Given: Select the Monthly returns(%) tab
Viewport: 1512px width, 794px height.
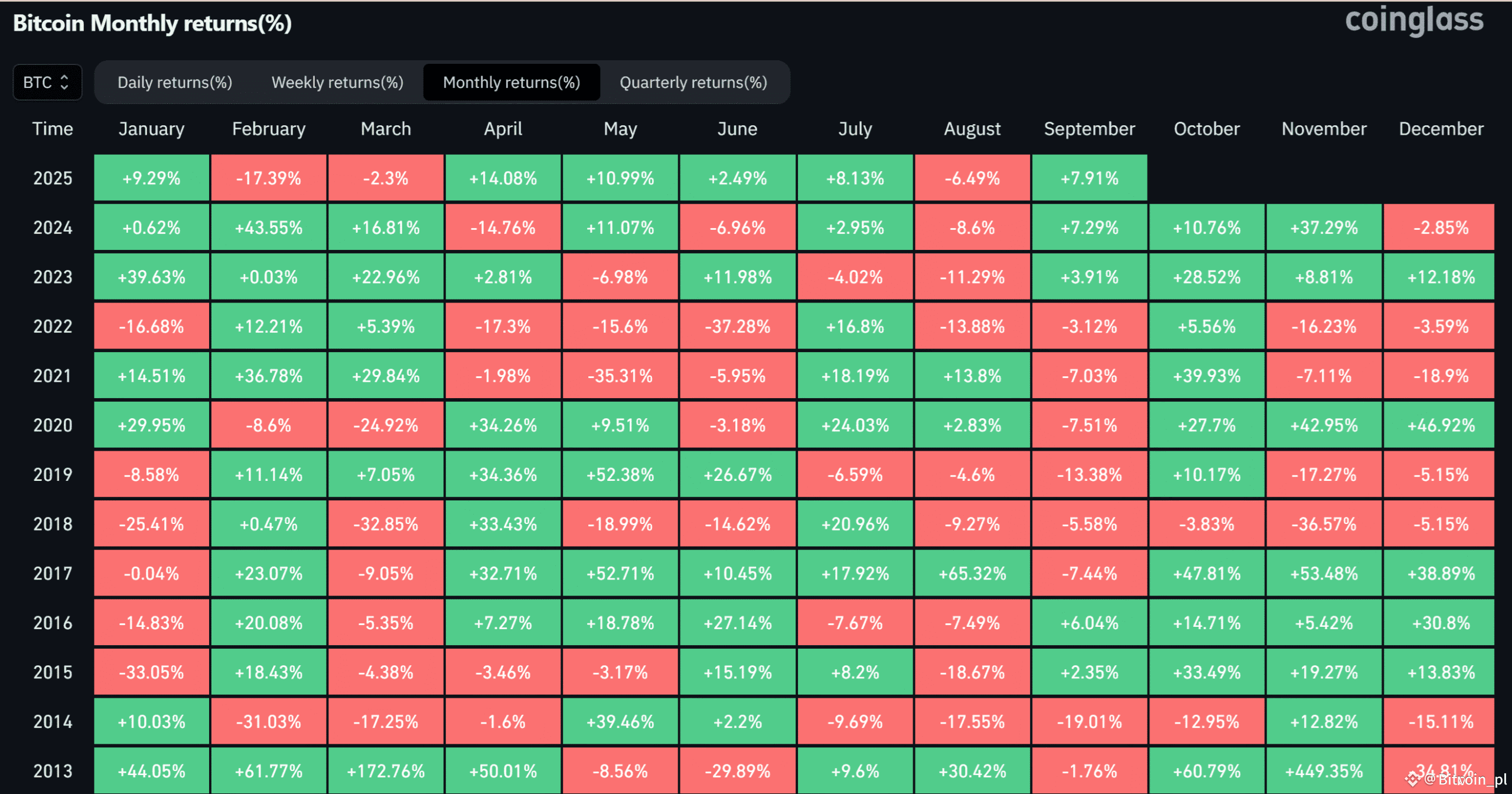Looking at the screenshot, I should click(511, 82).
